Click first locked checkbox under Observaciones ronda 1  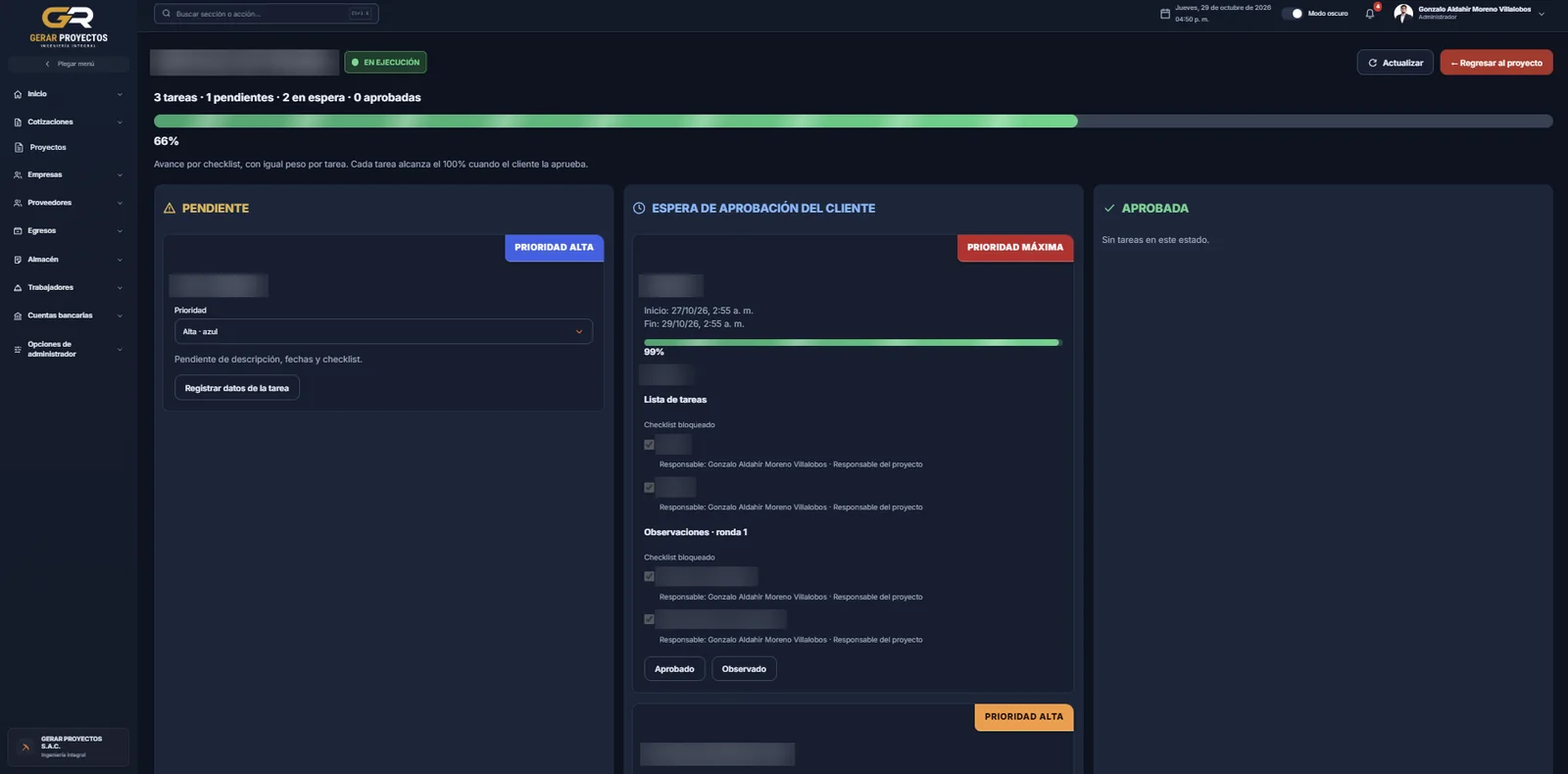tap(649, 576)
